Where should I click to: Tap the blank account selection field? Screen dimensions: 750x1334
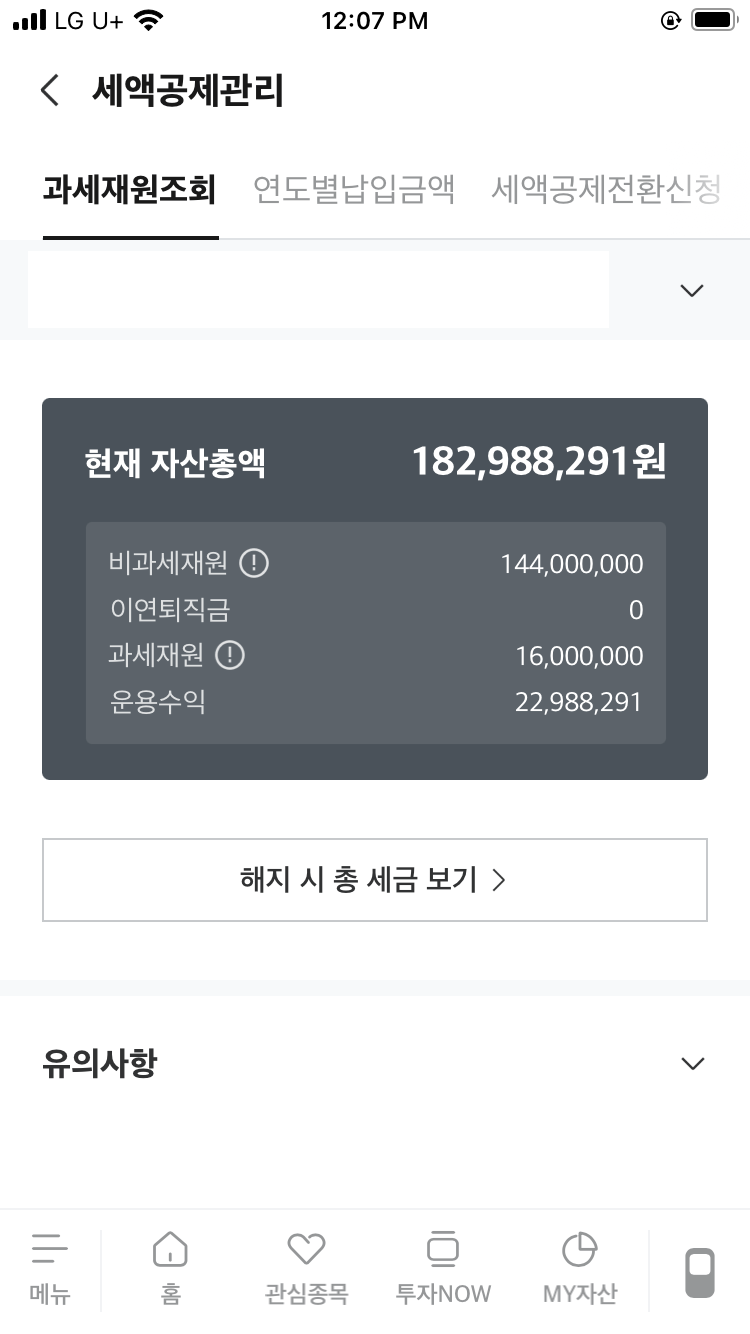[x=318, y=290]
